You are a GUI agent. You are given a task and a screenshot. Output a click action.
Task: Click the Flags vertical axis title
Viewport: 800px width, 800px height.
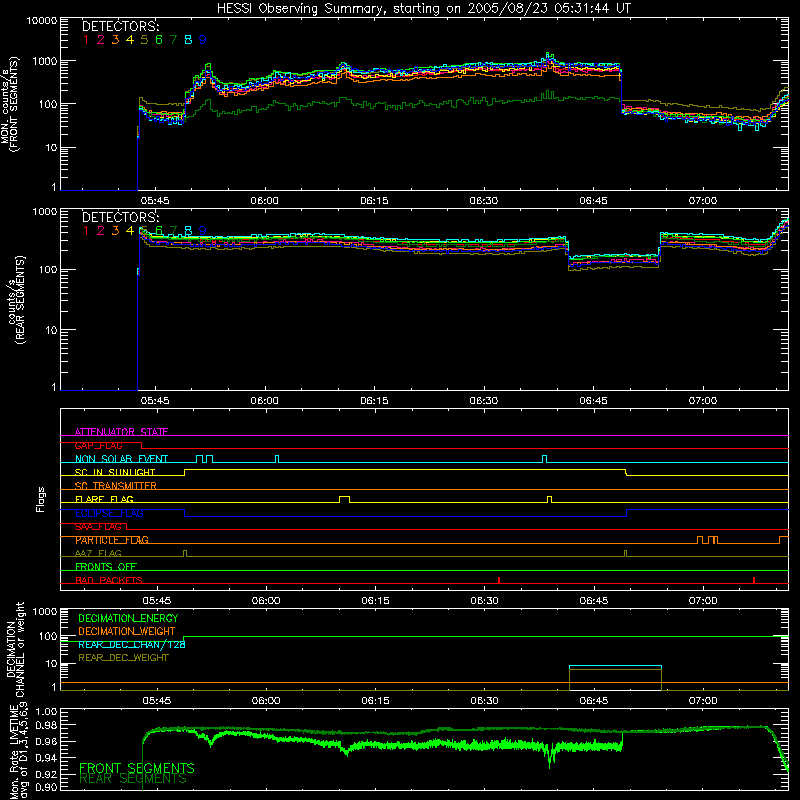click(40, 499)
